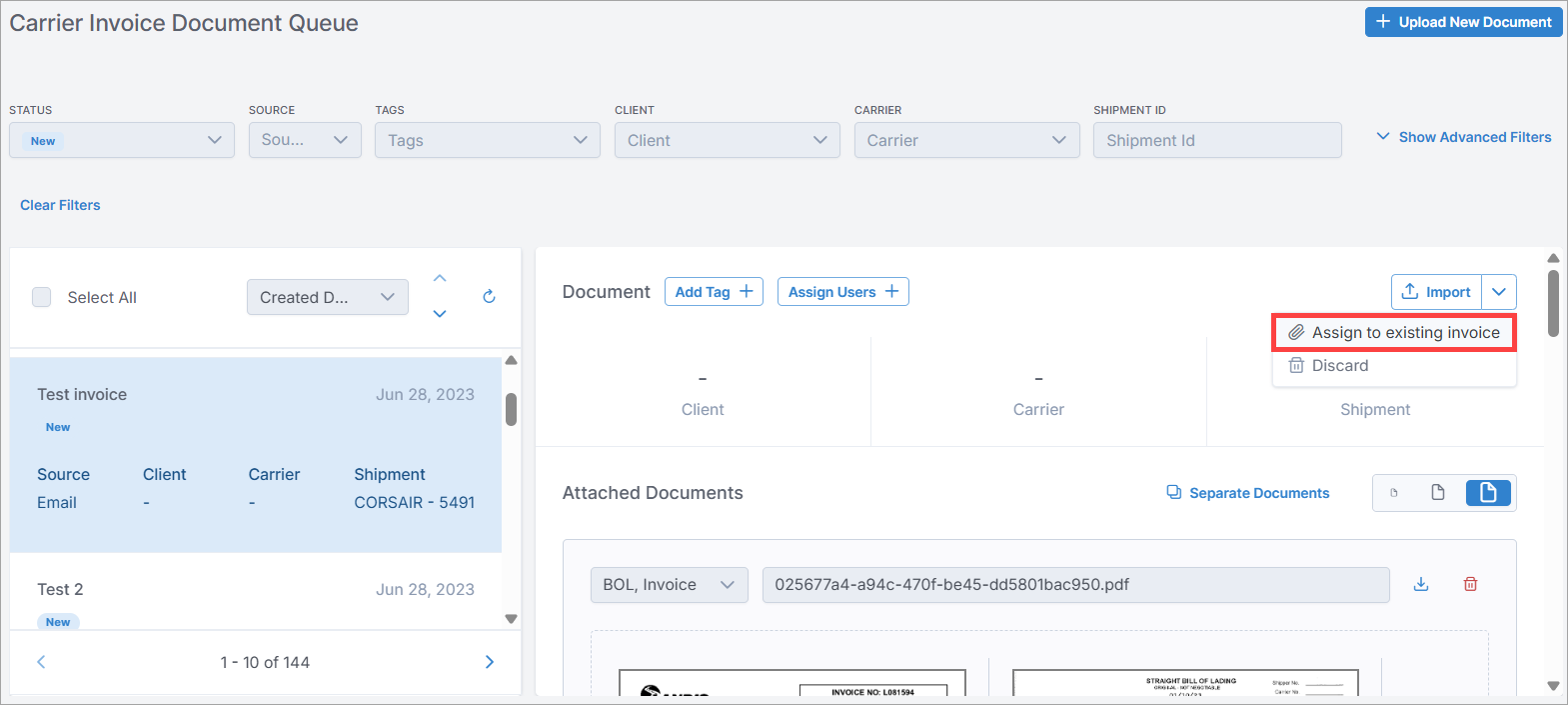1568x705 pixels.
Task: Select the Test invoice list item
Action: pos(256,454)
